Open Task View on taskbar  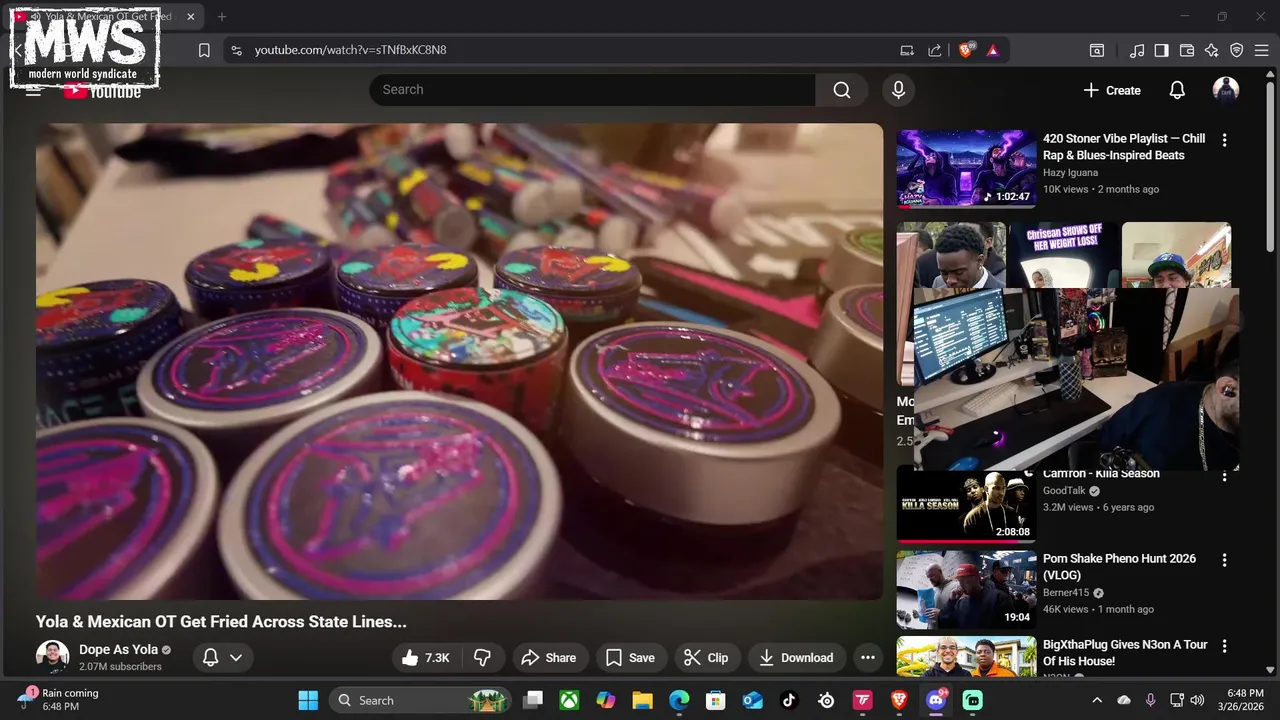click(x=534, y=700)
